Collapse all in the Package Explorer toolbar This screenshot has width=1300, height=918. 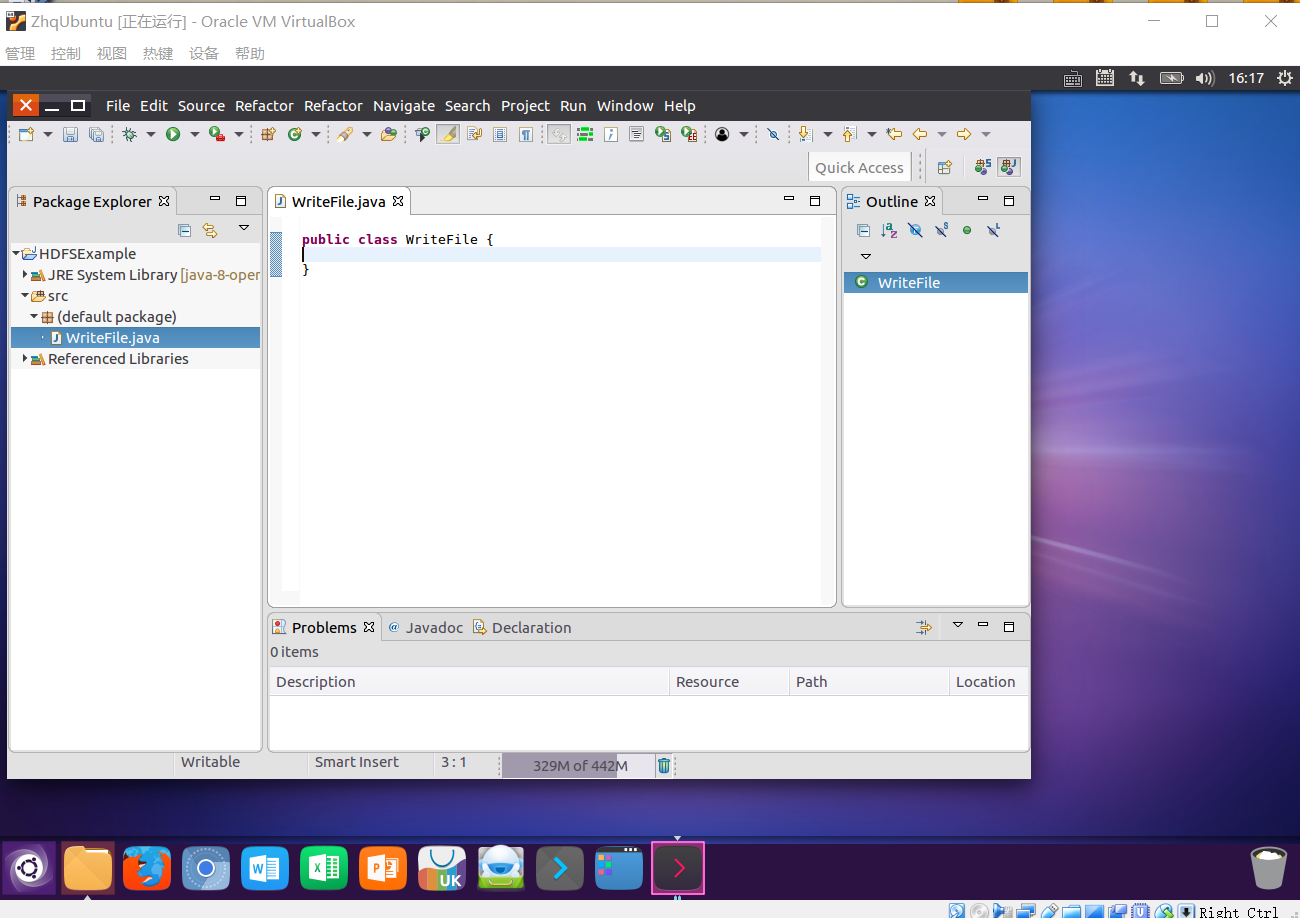tap(184, 230)
